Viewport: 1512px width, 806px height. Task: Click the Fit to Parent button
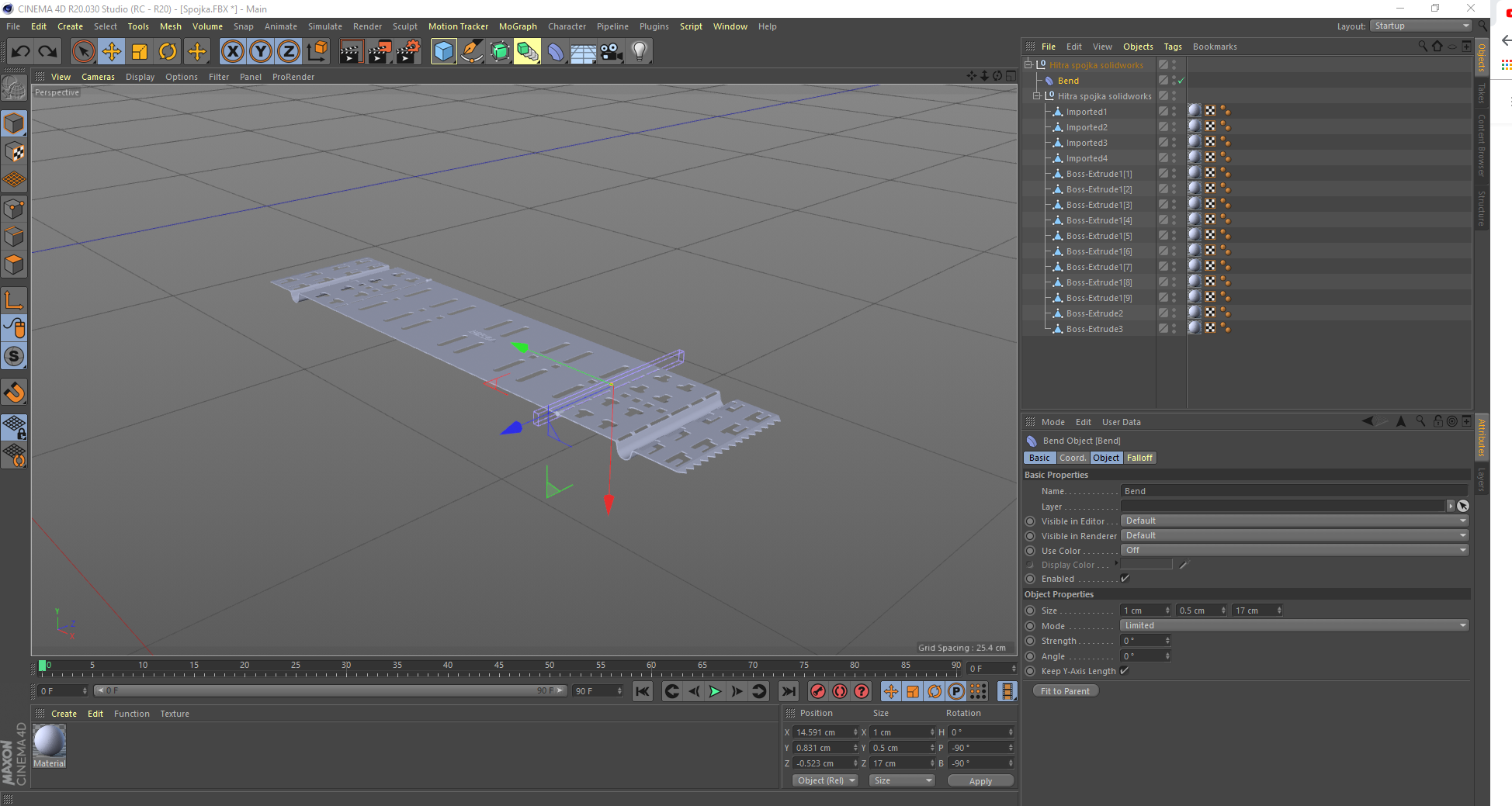click(x=1065, y=690)
